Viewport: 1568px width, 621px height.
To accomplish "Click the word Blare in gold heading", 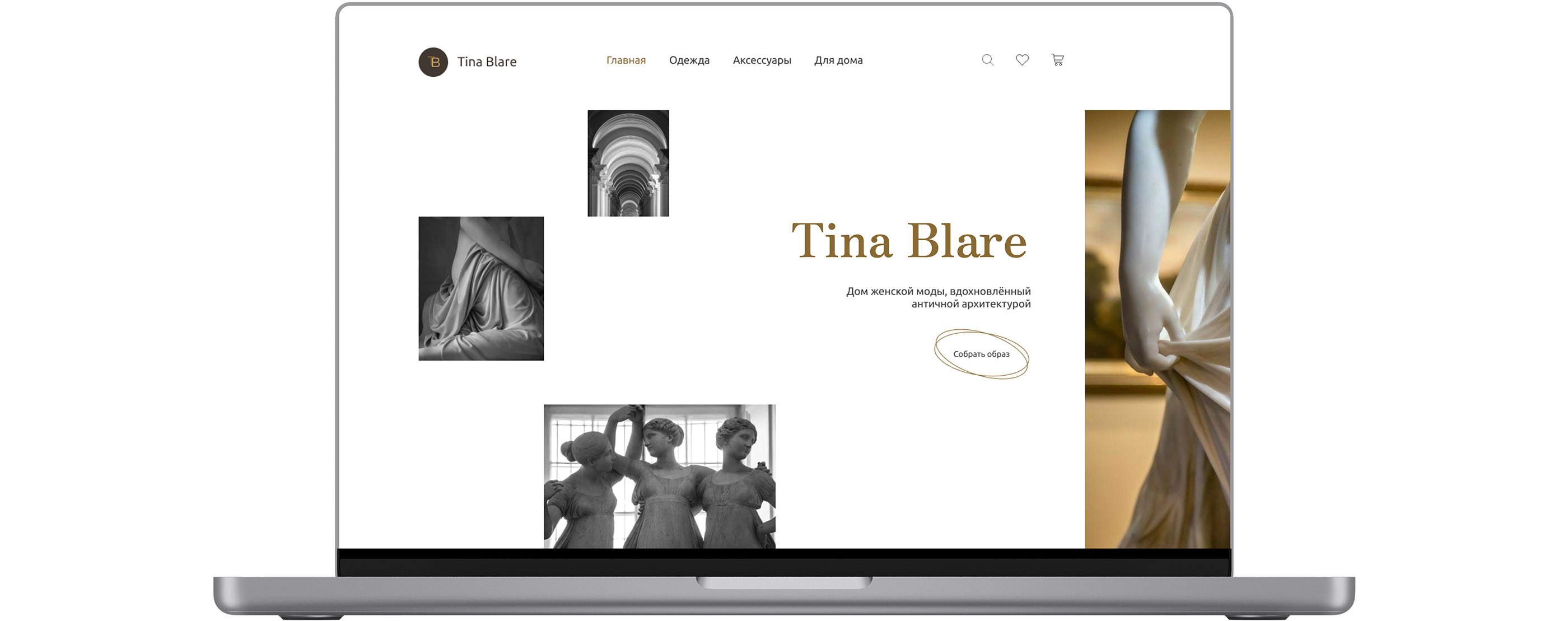I will pos(967,241).
